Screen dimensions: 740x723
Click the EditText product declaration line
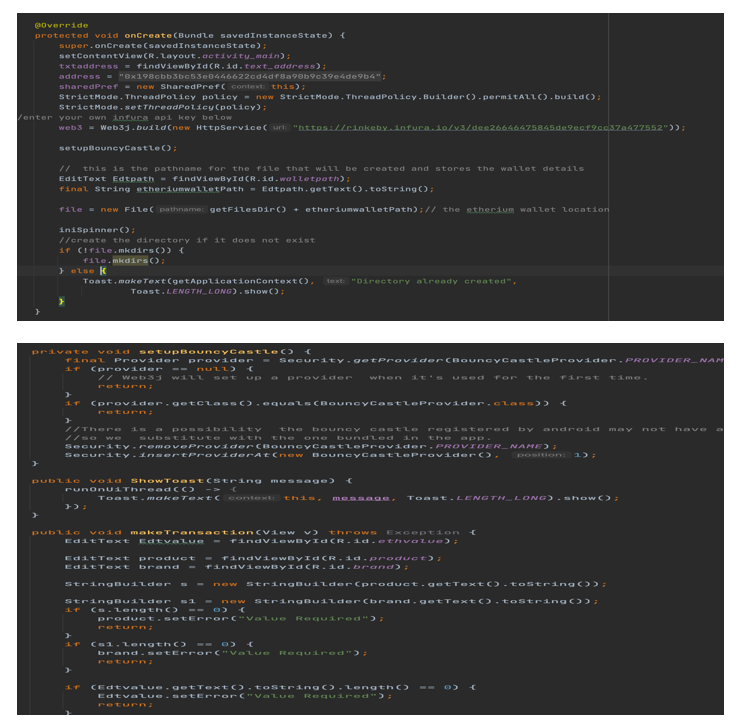(253, 558)
